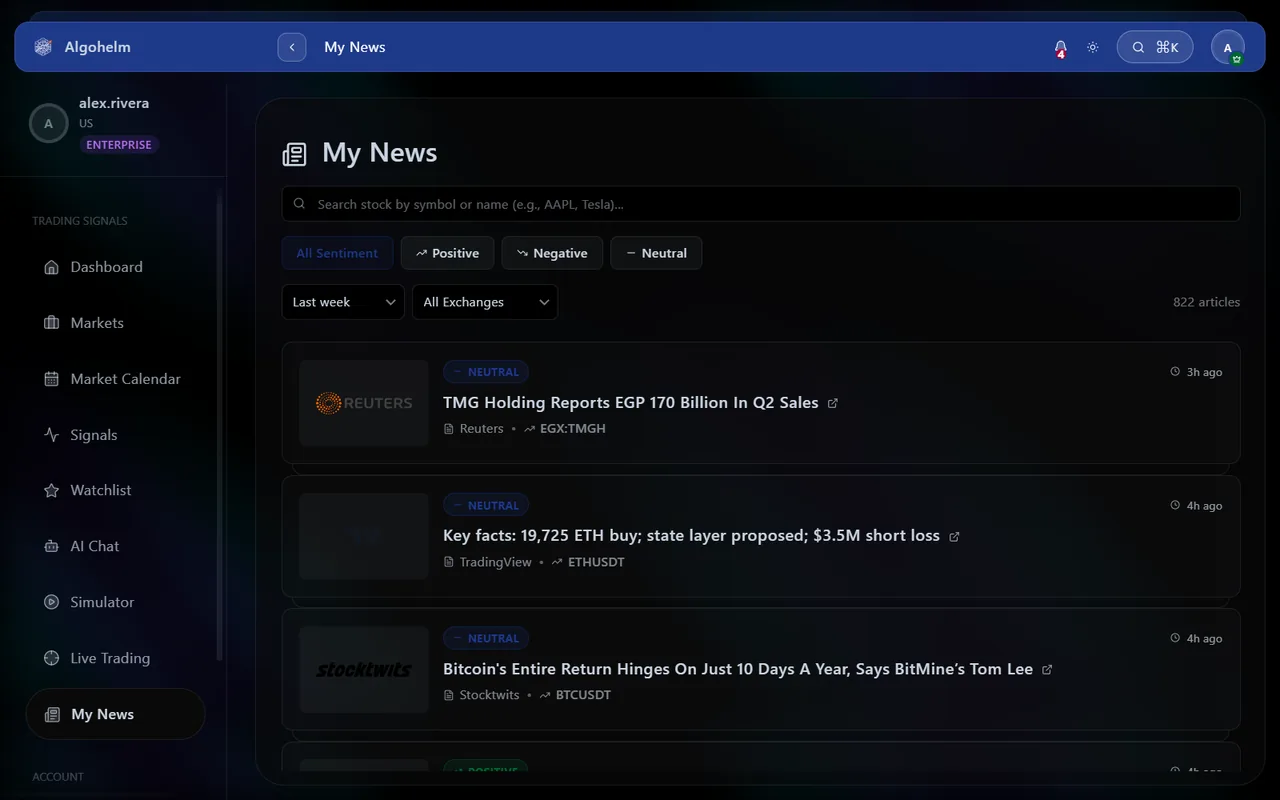Click NEUTRAL badge on Bitcoin article
The height and width of the screenshot is (800, 1280).
(x=486, y=638)
